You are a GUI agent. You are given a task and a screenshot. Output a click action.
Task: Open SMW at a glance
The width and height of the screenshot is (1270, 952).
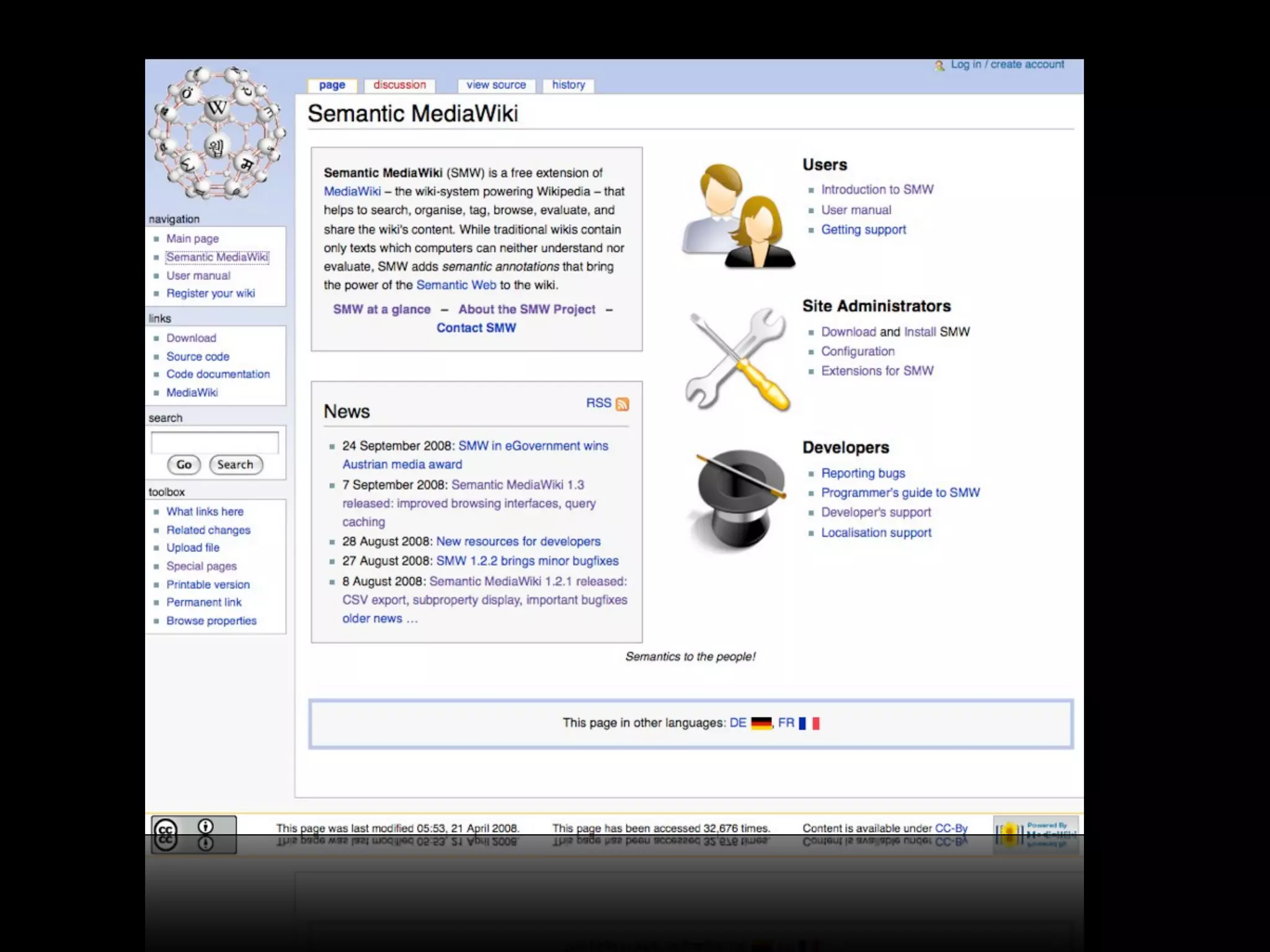click(382, 309)
